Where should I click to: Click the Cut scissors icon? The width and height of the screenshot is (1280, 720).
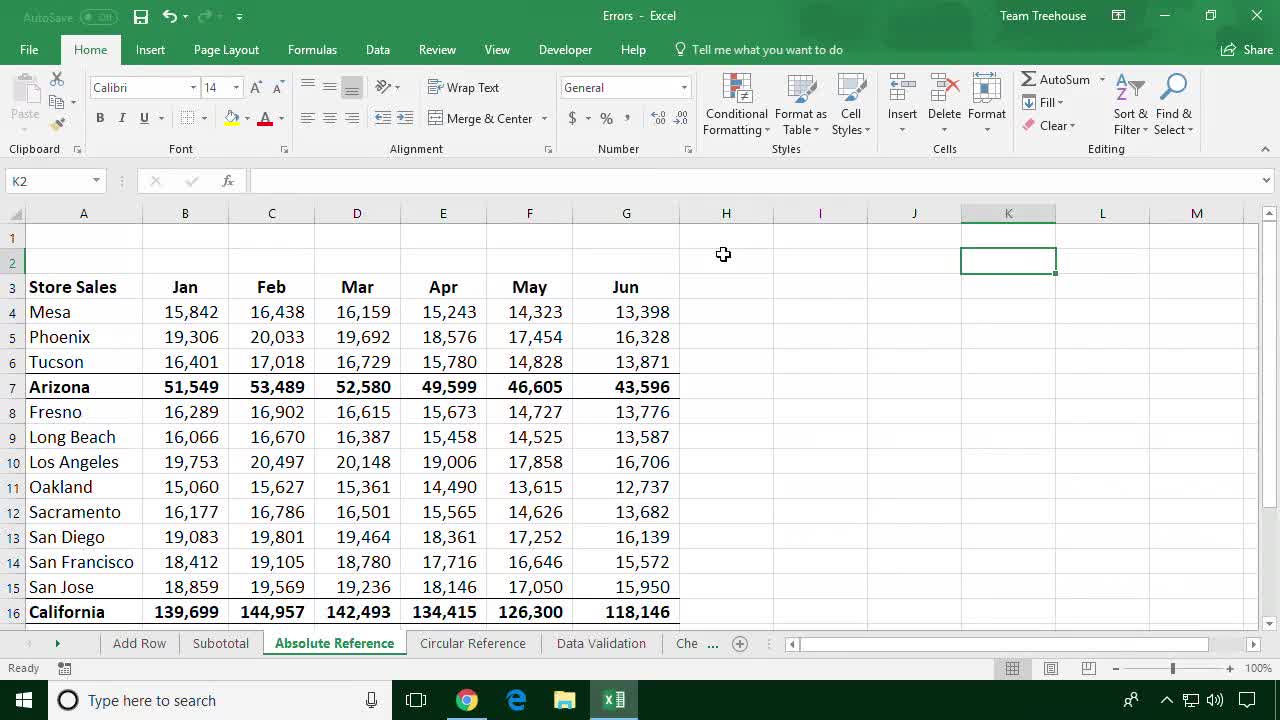coord(57,79)
